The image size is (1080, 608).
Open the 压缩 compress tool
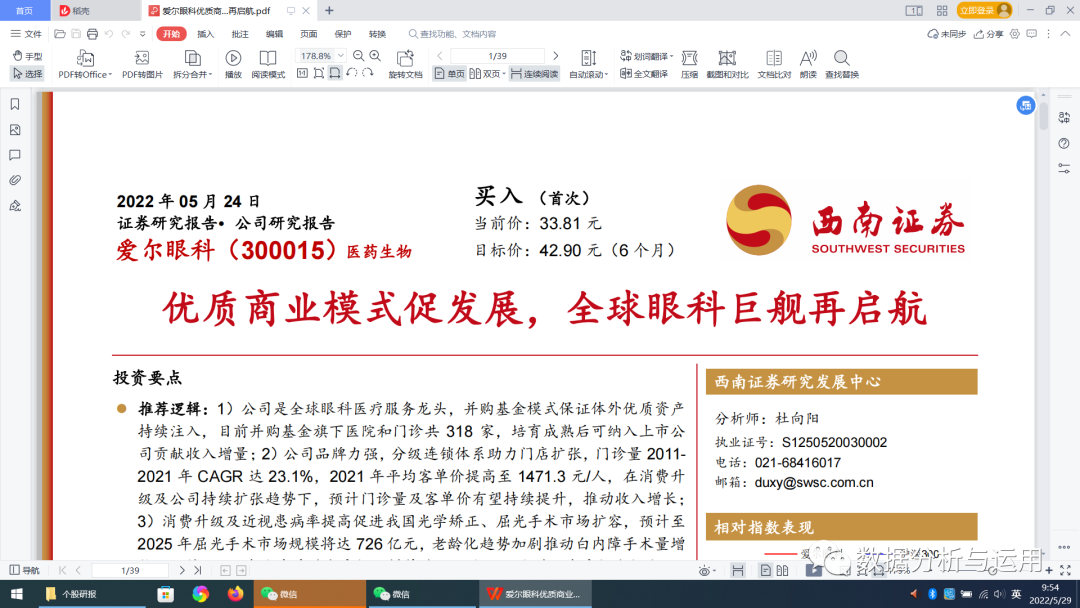pos(689,65)
